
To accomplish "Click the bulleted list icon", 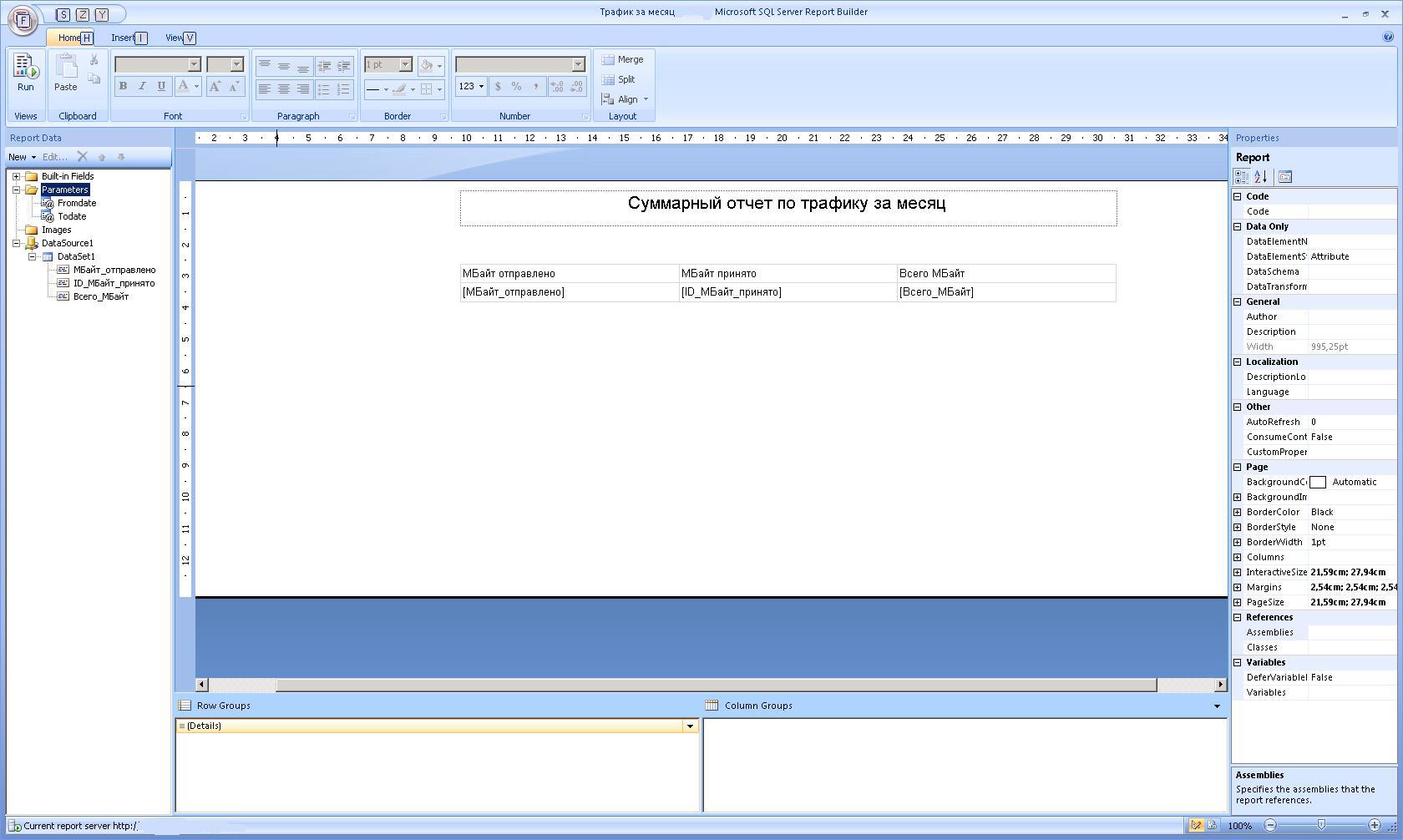I will pyautogui.click(x=324, y=89).
